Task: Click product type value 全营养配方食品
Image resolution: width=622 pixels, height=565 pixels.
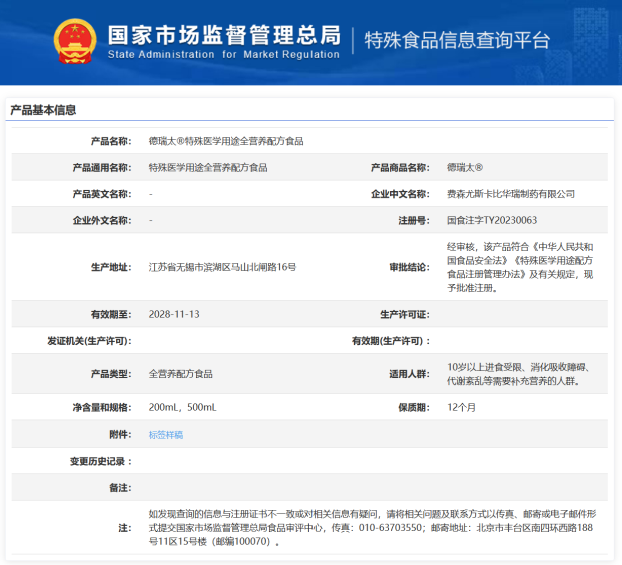Action: point(180,374)
